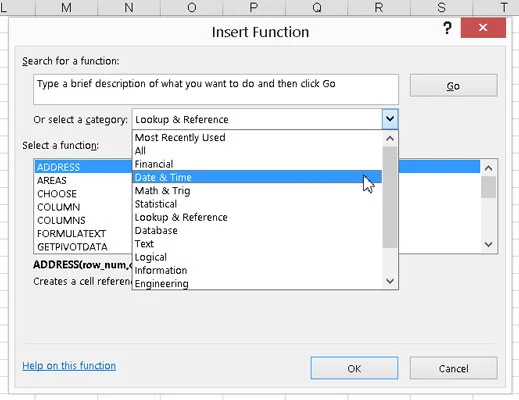Select column R header in spreadsheet
Image resolution: width=519 pixels, height=400 pixels.
[x=379, y=7]
